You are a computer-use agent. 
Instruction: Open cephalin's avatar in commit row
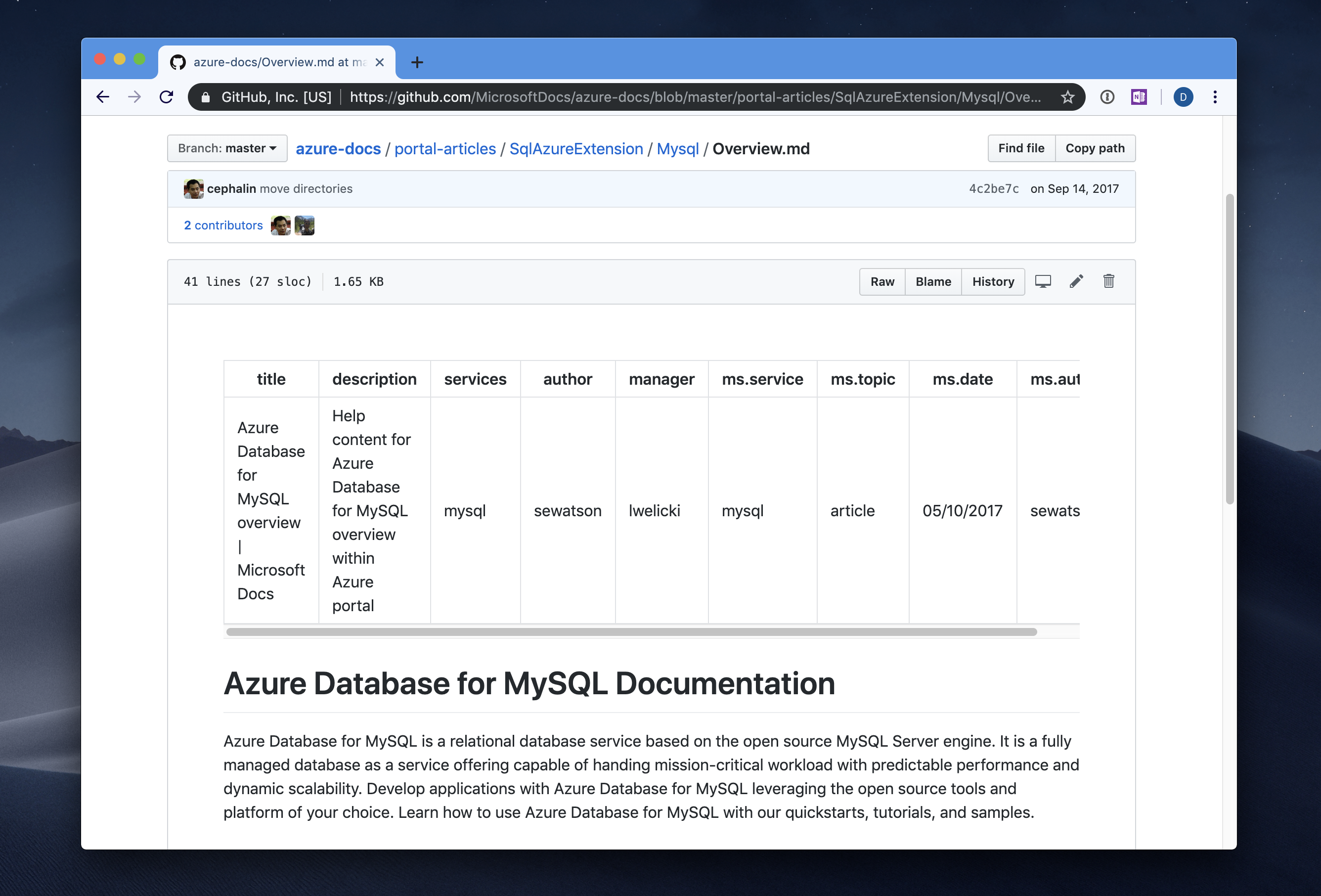click(193, 189)
